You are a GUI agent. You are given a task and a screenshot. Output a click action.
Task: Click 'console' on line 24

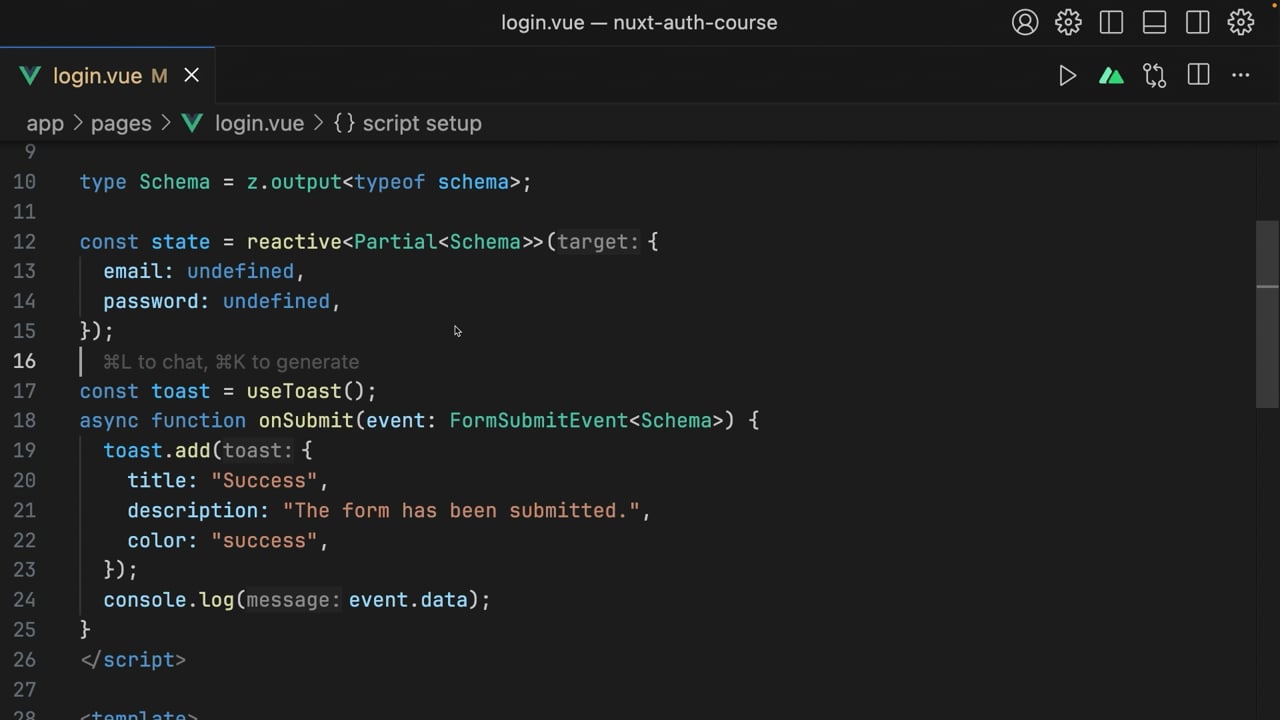[145, 600]
